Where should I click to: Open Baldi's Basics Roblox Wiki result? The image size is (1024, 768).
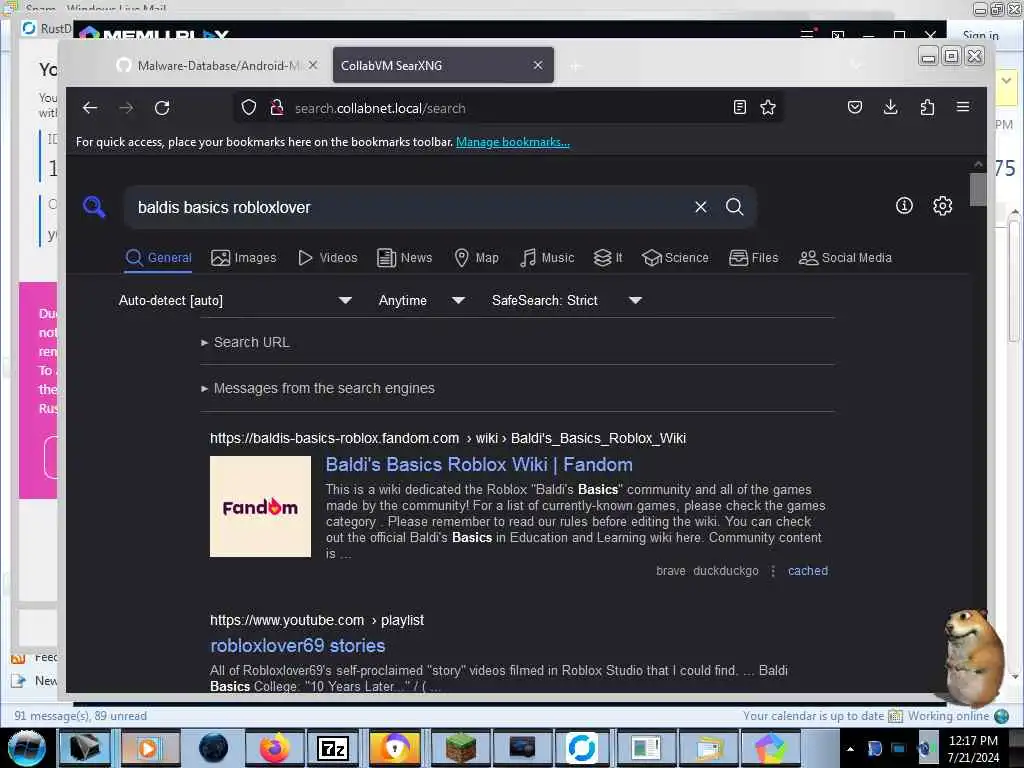(x=479, y=464)
